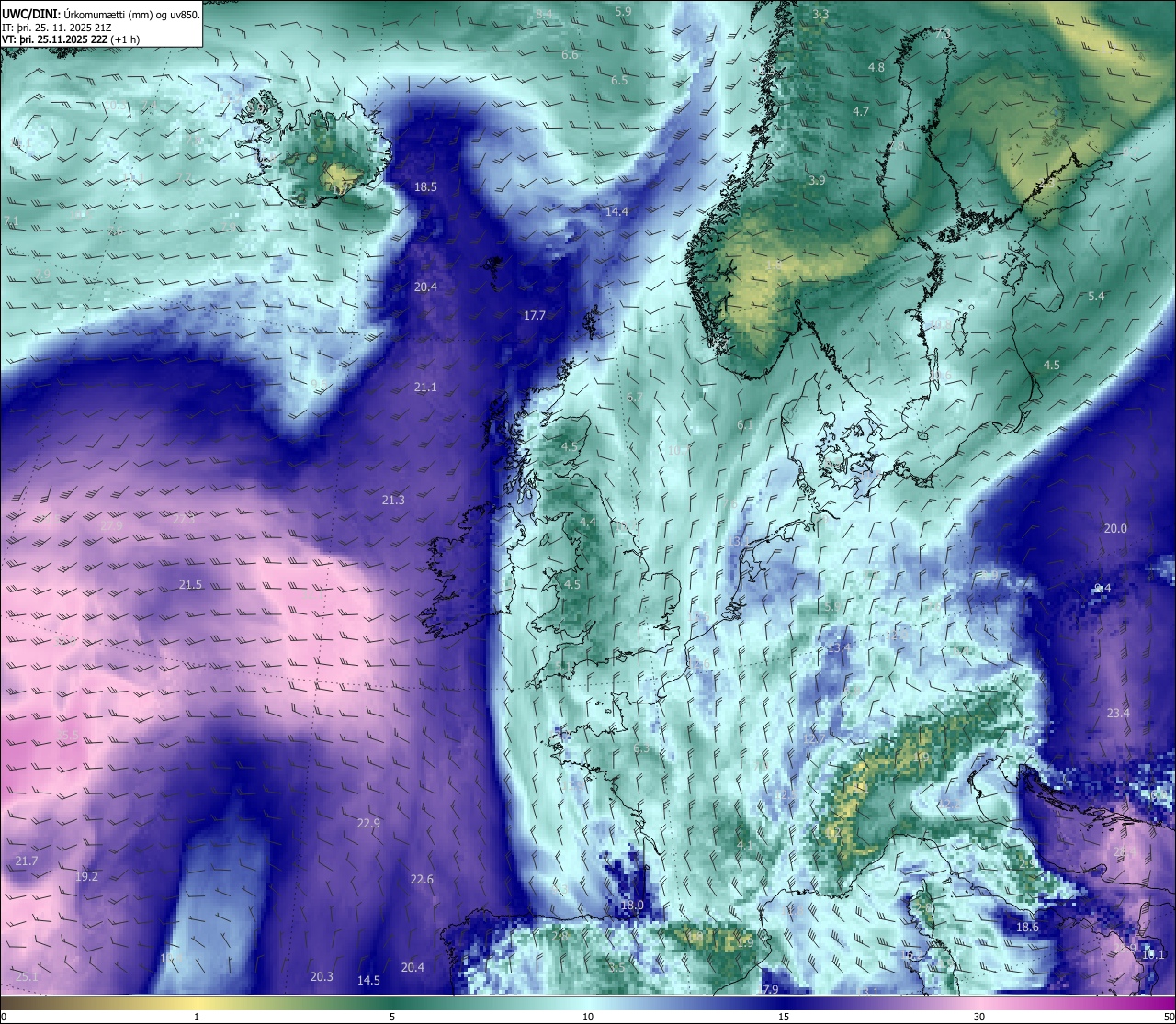This screenshot has height=1024, width=1176.
Task: Click the 21.1 value label
Action: [425, 388]
